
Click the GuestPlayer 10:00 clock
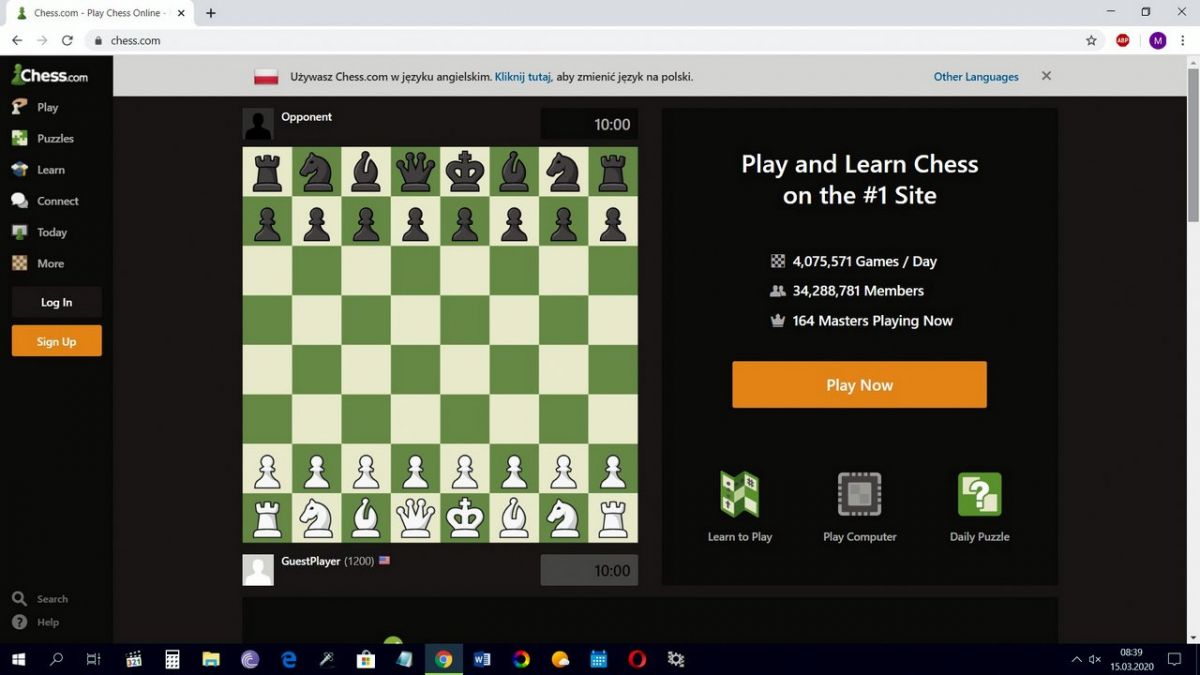(x=589, y=570)
